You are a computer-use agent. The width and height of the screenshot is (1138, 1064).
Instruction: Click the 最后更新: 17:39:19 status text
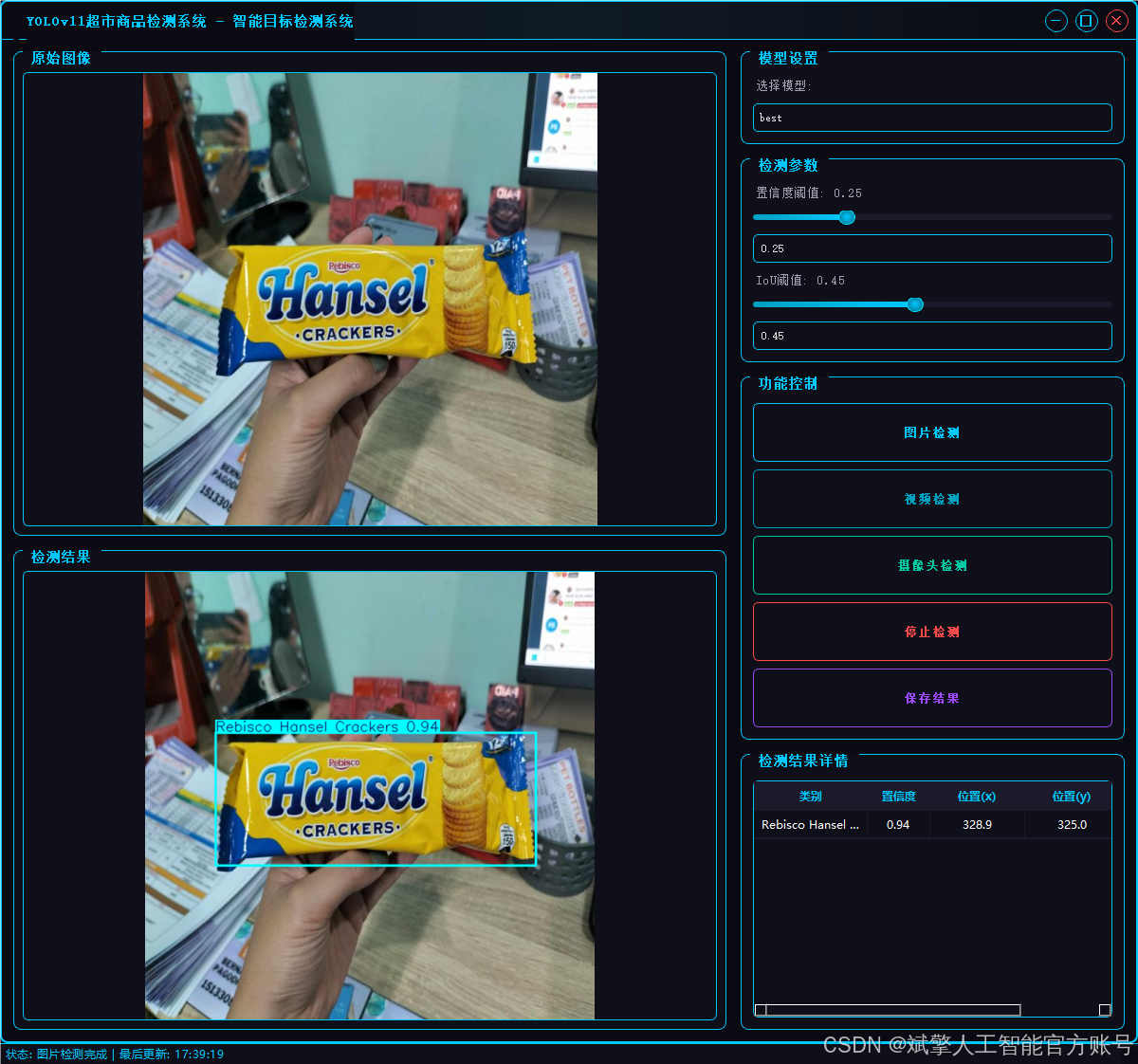click(x=172, y=1055)
